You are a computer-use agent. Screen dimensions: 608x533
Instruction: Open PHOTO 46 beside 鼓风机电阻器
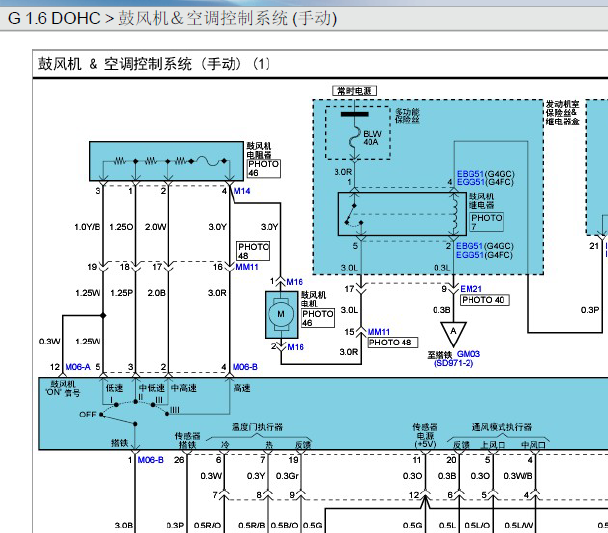[x=264, y=169]
